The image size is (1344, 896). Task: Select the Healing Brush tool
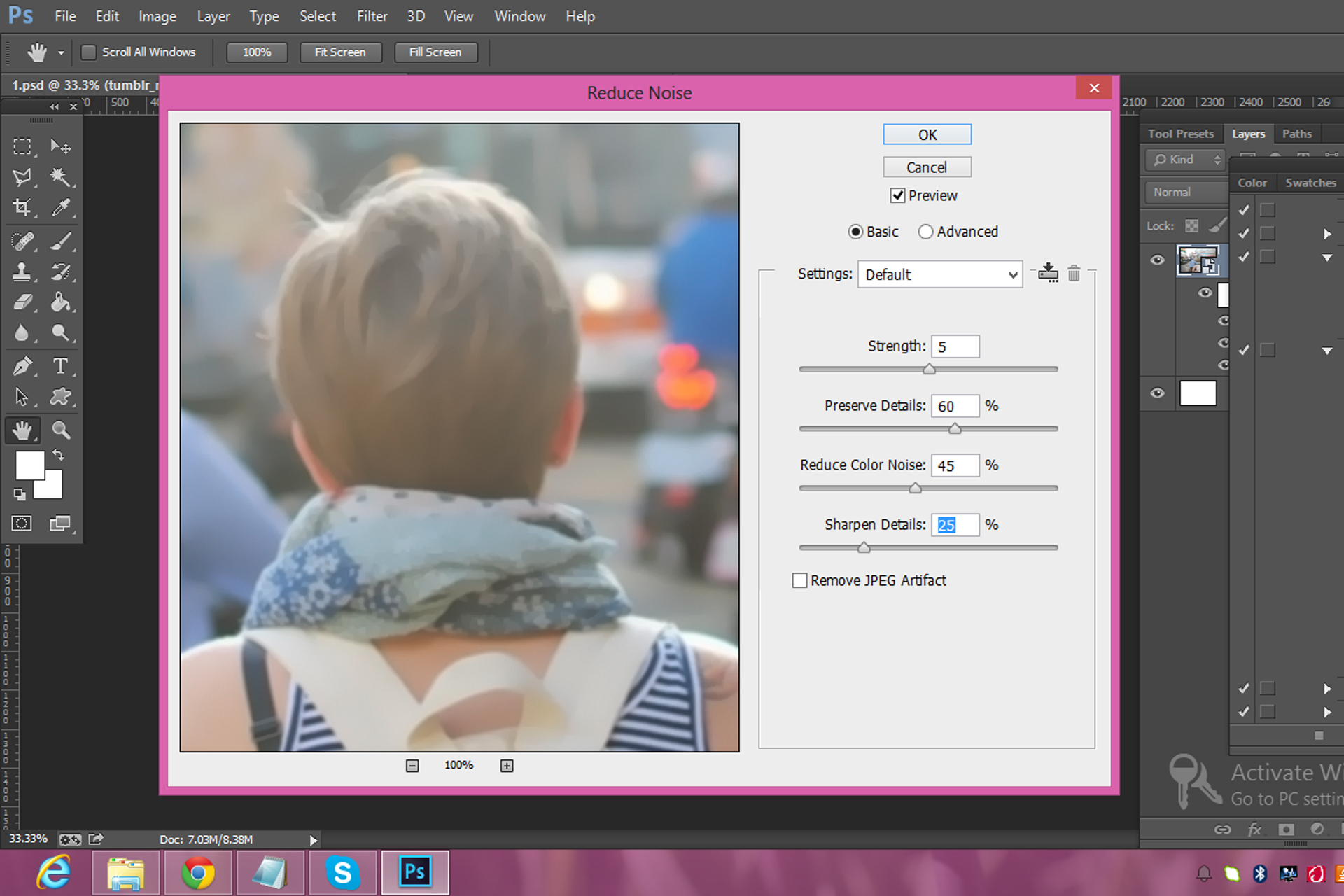point(22,241)
